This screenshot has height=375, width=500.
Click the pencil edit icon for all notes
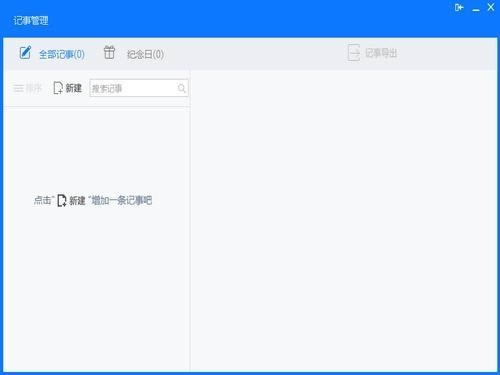(x=25, y=53)
